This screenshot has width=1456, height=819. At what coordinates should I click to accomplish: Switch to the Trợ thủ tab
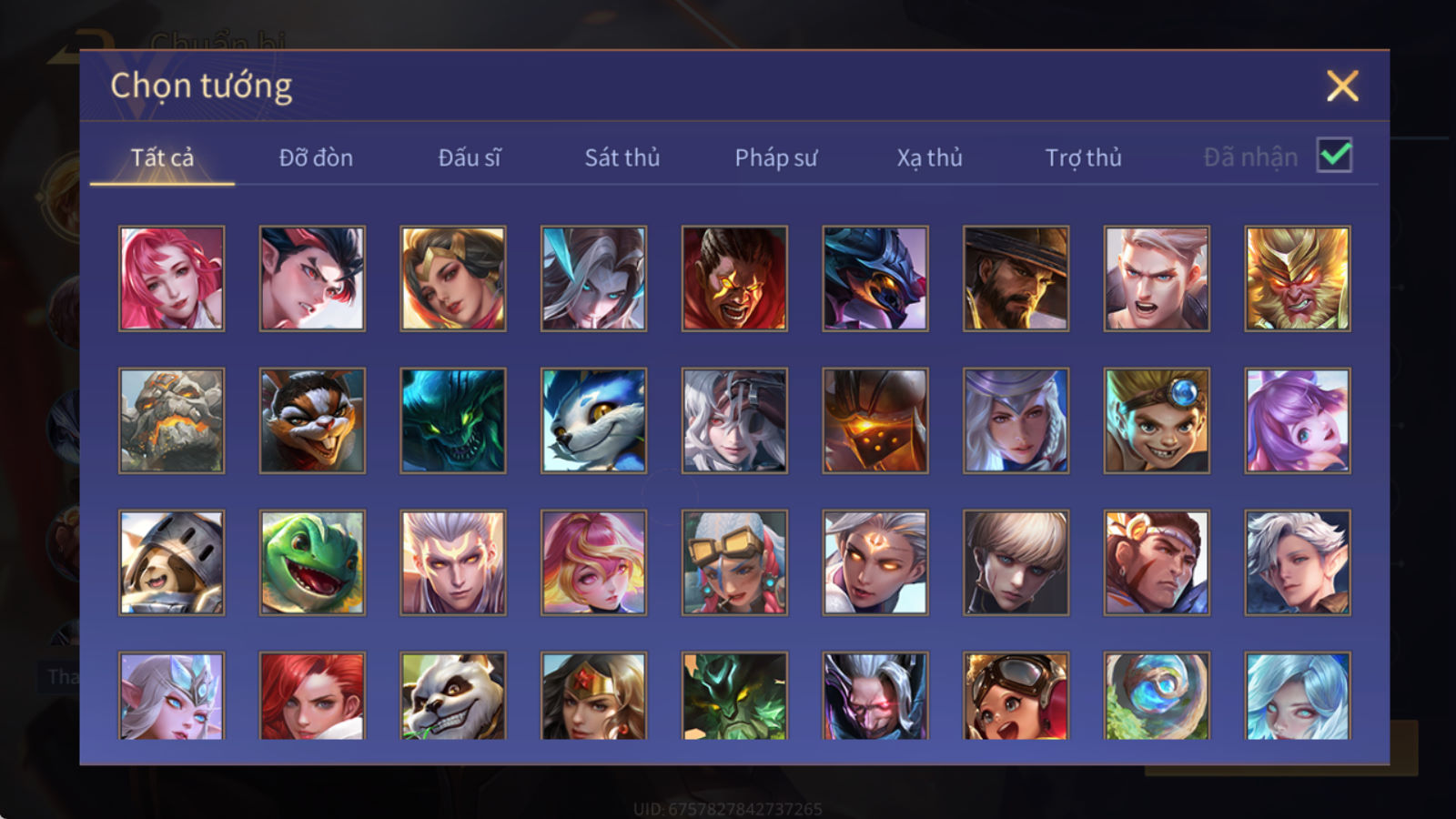[1083, 158]
